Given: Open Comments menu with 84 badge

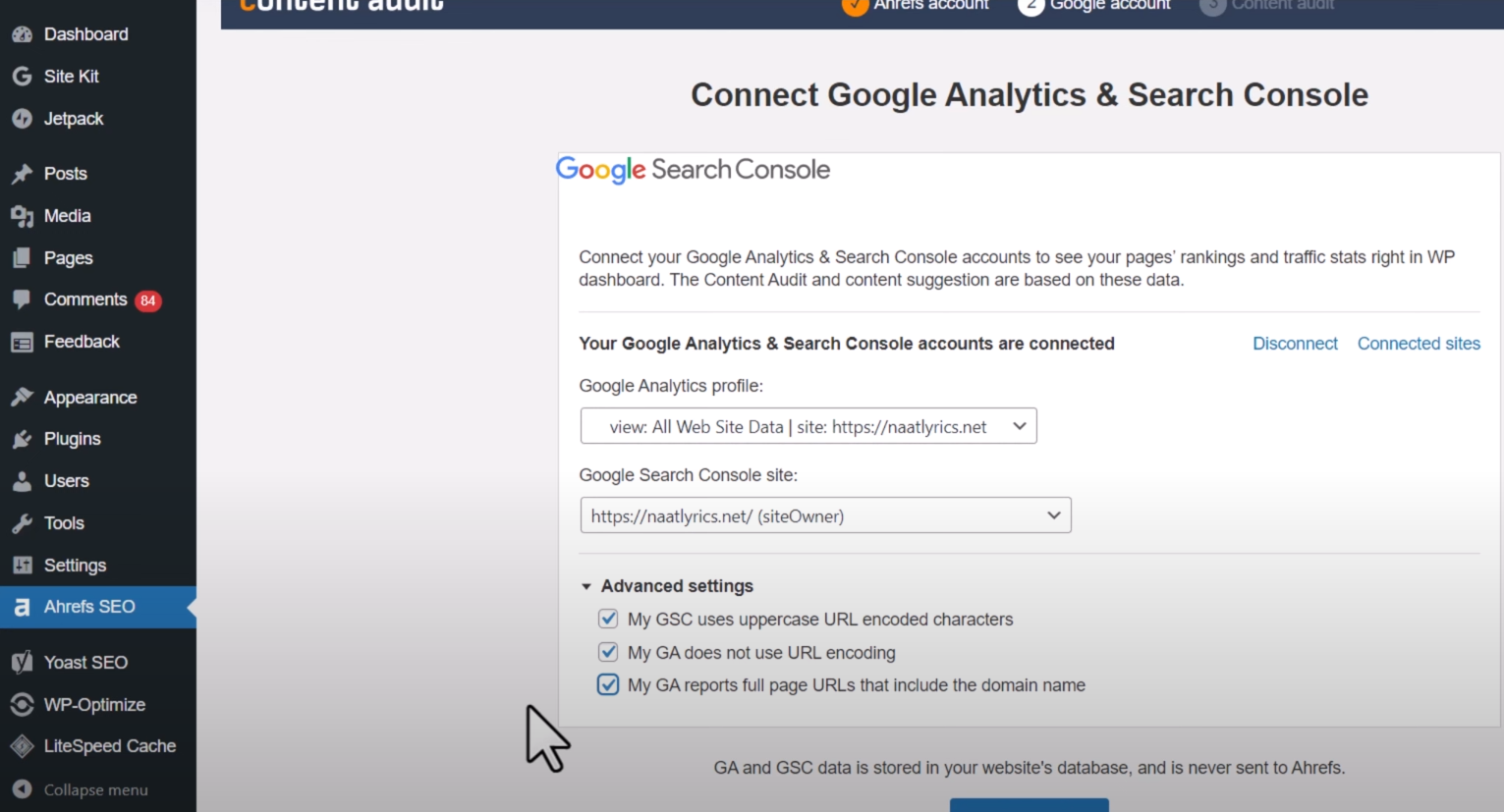Looking at the screenshot, I should click(x=85, y=299).
